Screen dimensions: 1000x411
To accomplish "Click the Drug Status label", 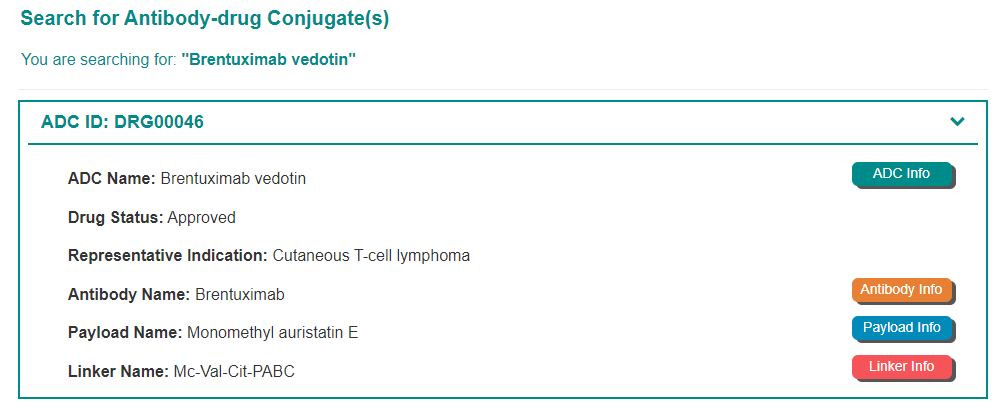I will coord(115,217).
